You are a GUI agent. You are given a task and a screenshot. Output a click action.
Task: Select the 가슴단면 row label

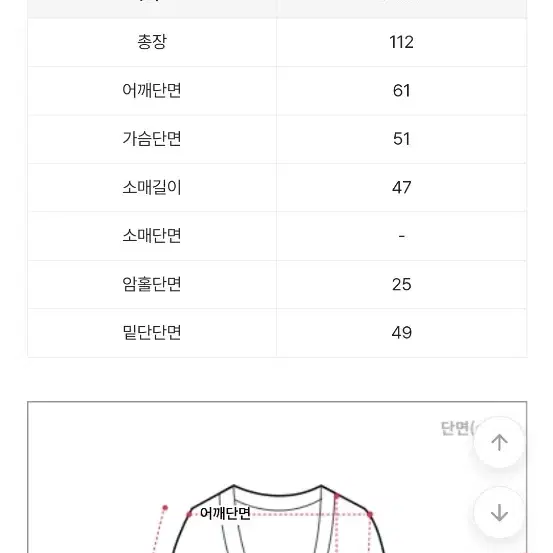pos(152,139)
